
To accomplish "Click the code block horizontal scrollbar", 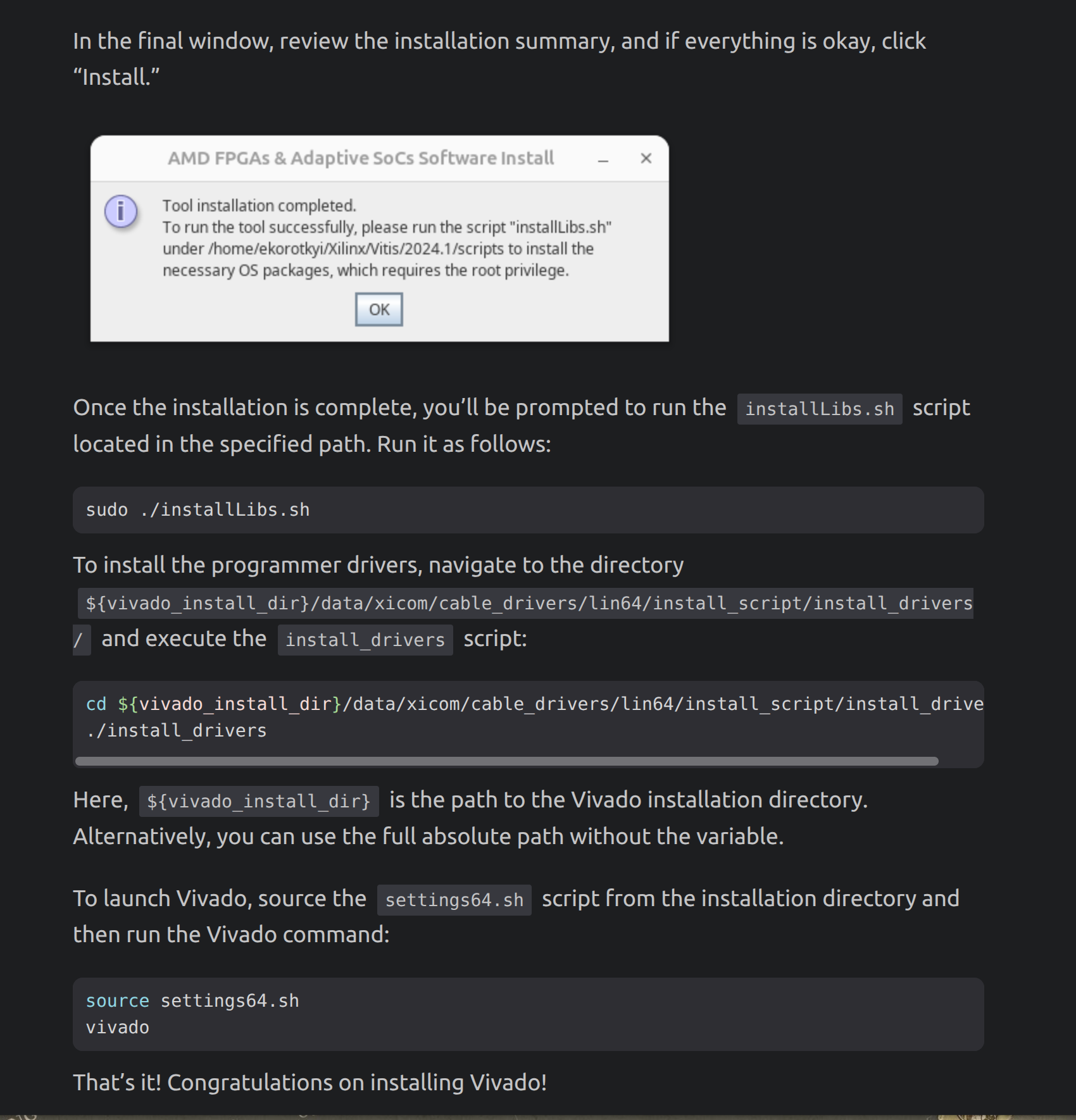I will (x=506, y=761).
